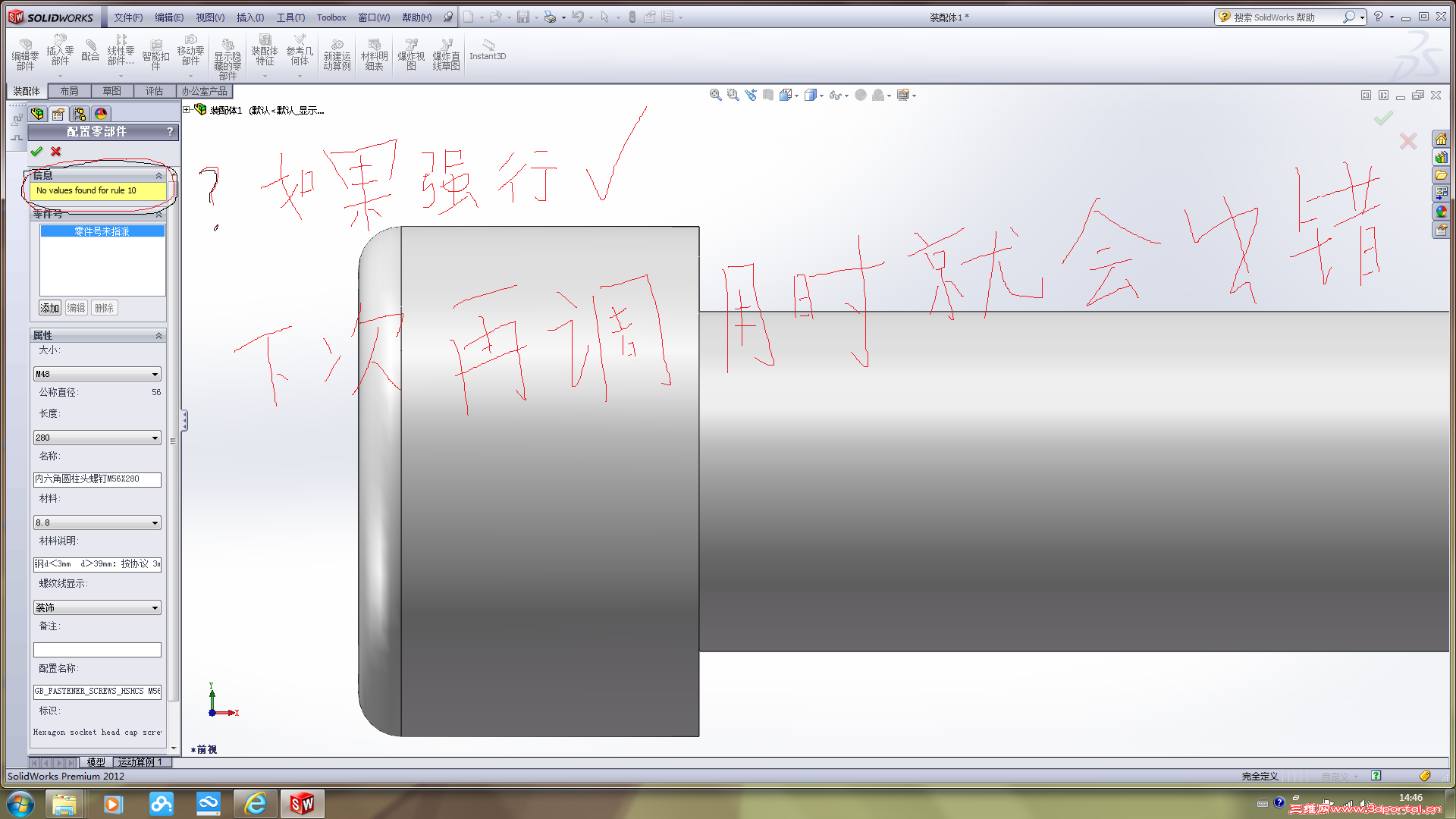1456x819 pixels.
Task: Open the appearance sphere color tool
Action: tap(861, 95)
